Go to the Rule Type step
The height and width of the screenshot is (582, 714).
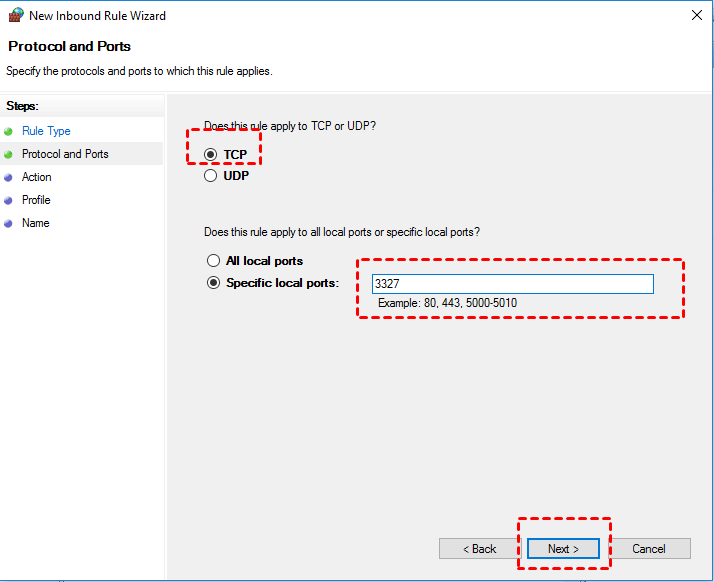click(x=46, y=131)
